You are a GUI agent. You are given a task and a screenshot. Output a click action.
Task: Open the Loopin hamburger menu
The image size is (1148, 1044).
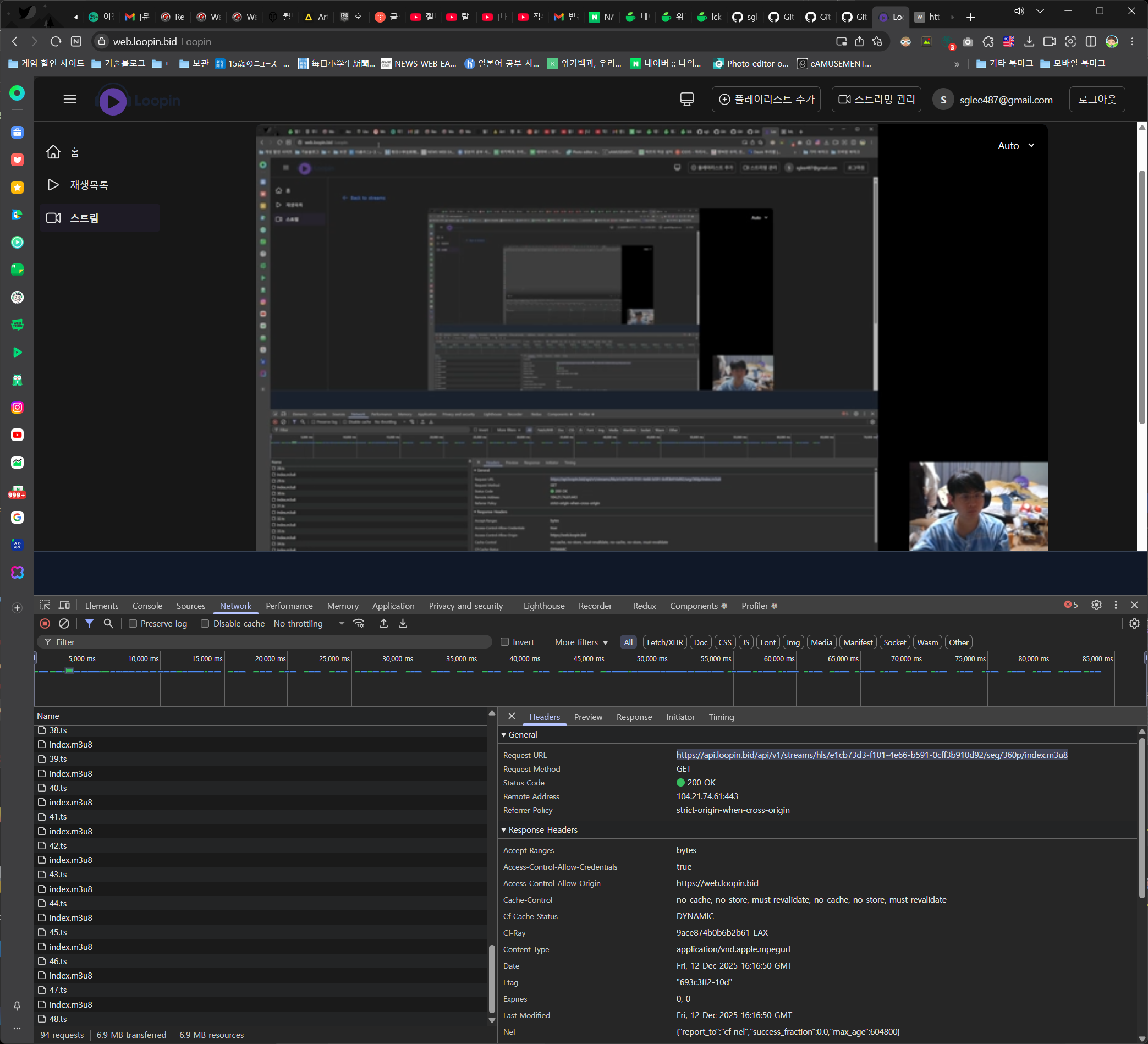tap(69, 99)
